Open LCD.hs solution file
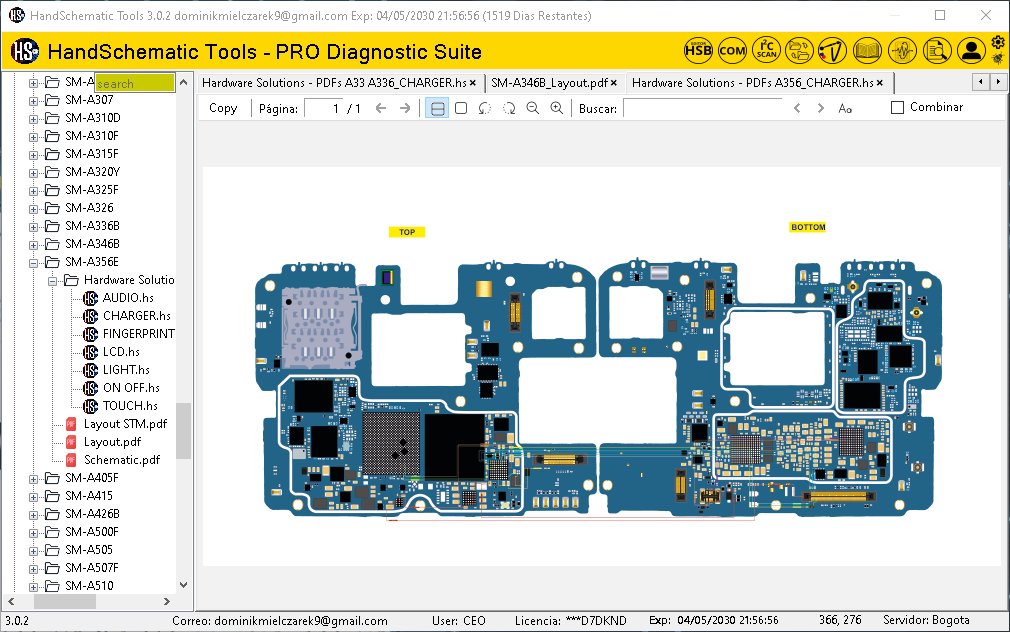This screenshot has height=632, width=1010. pos(121,352)
